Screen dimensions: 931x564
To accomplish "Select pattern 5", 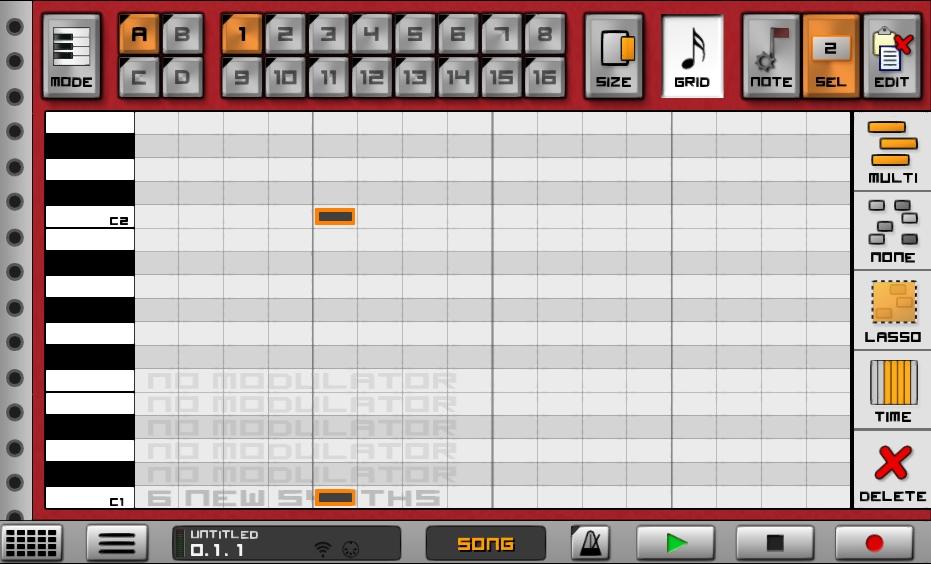I will click(x=414, y=34).
